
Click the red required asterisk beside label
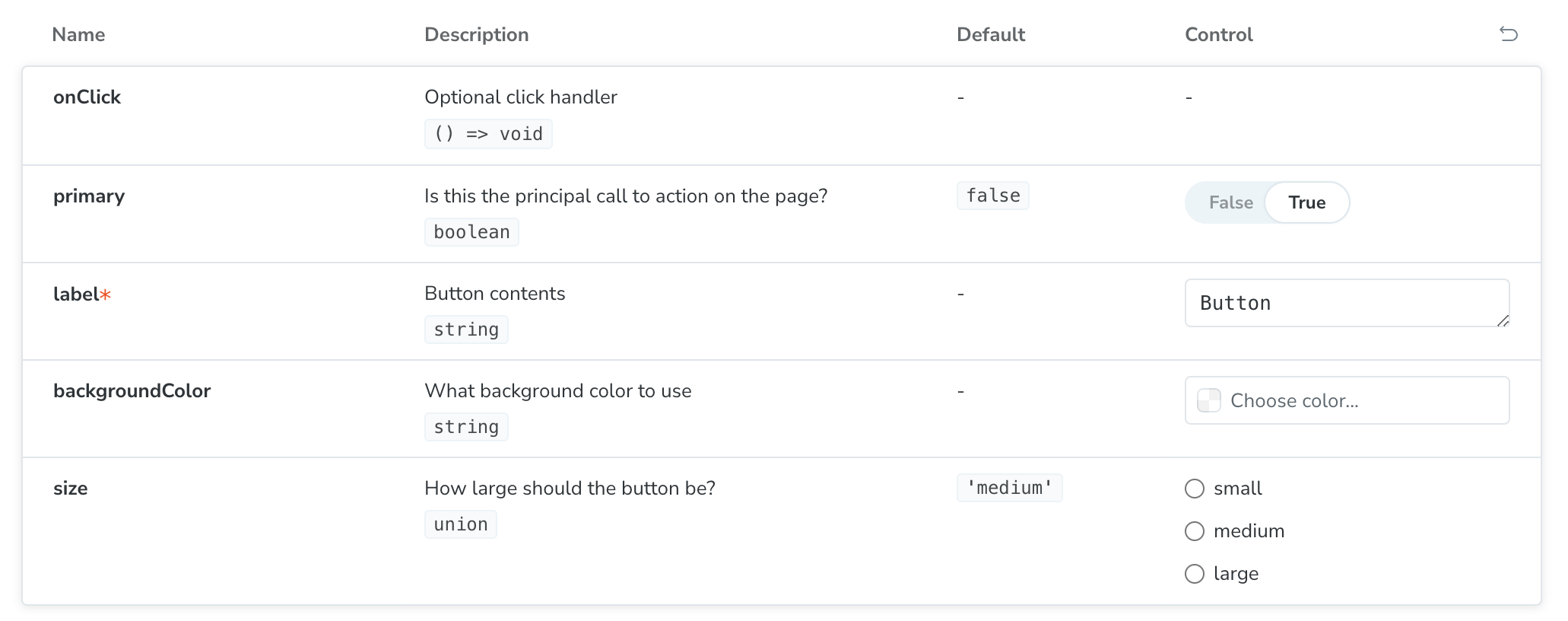pos(106,295)
